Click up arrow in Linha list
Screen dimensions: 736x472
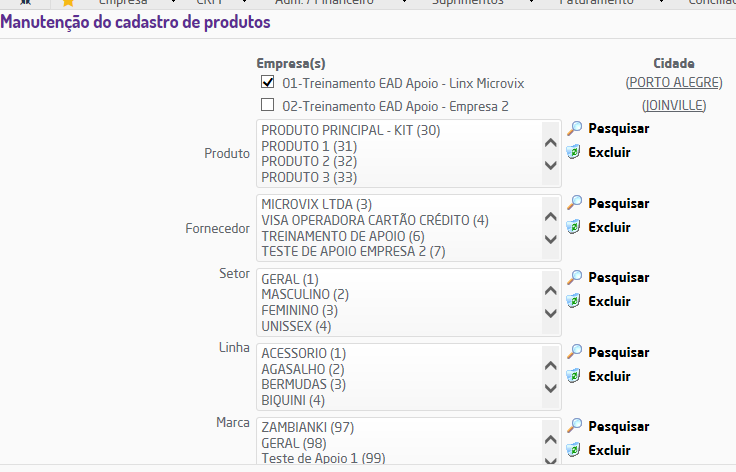pos(551,365)
